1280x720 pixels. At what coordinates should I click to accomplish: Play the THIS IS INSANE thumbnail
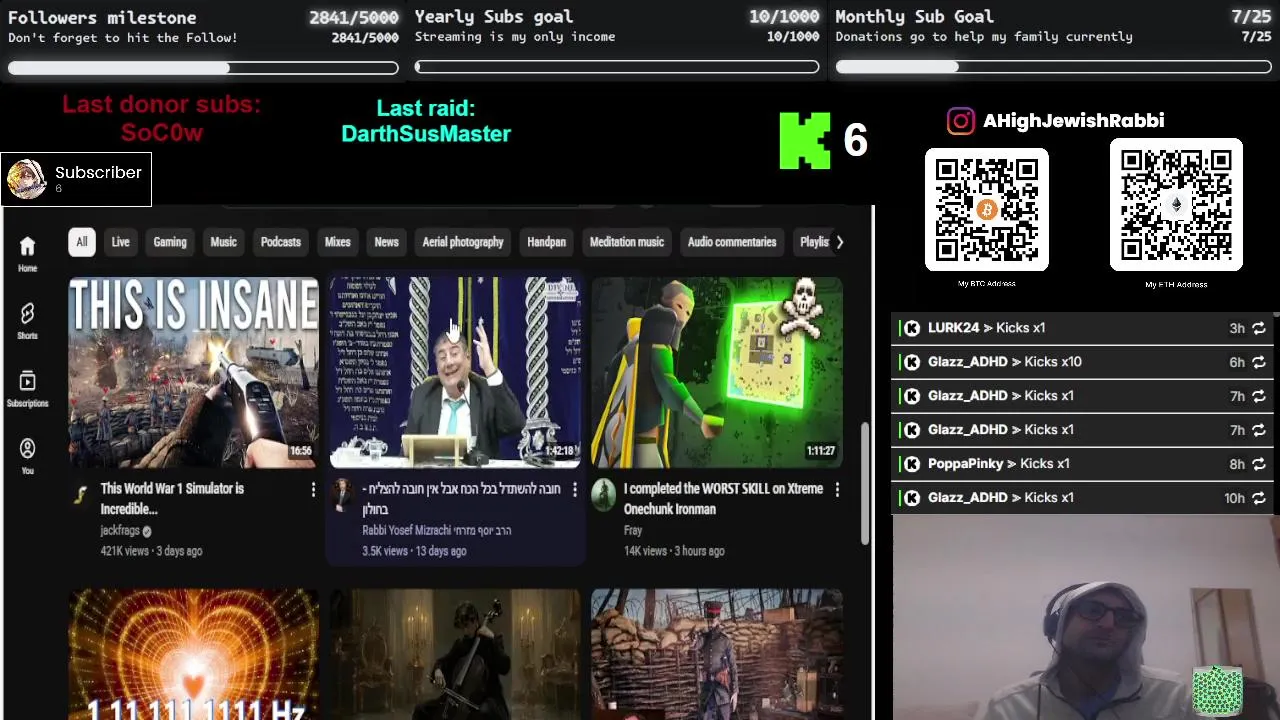pyautogui.click(x=194, y=373)
